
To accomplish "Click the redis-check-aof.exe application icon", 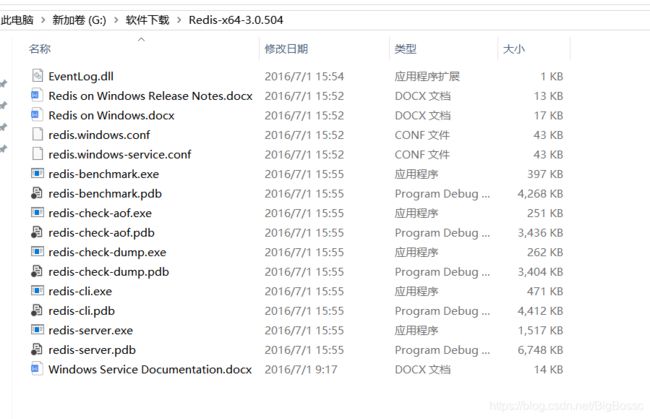I will (x=37, y=213).
